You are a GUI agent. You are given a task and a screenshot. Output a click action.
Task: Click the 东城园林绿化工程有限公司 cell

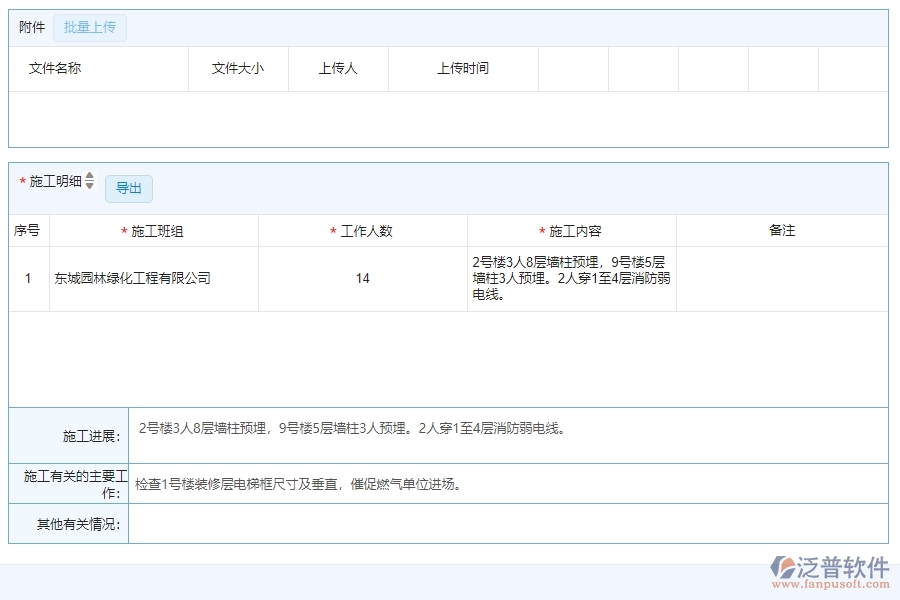(133, 279)
